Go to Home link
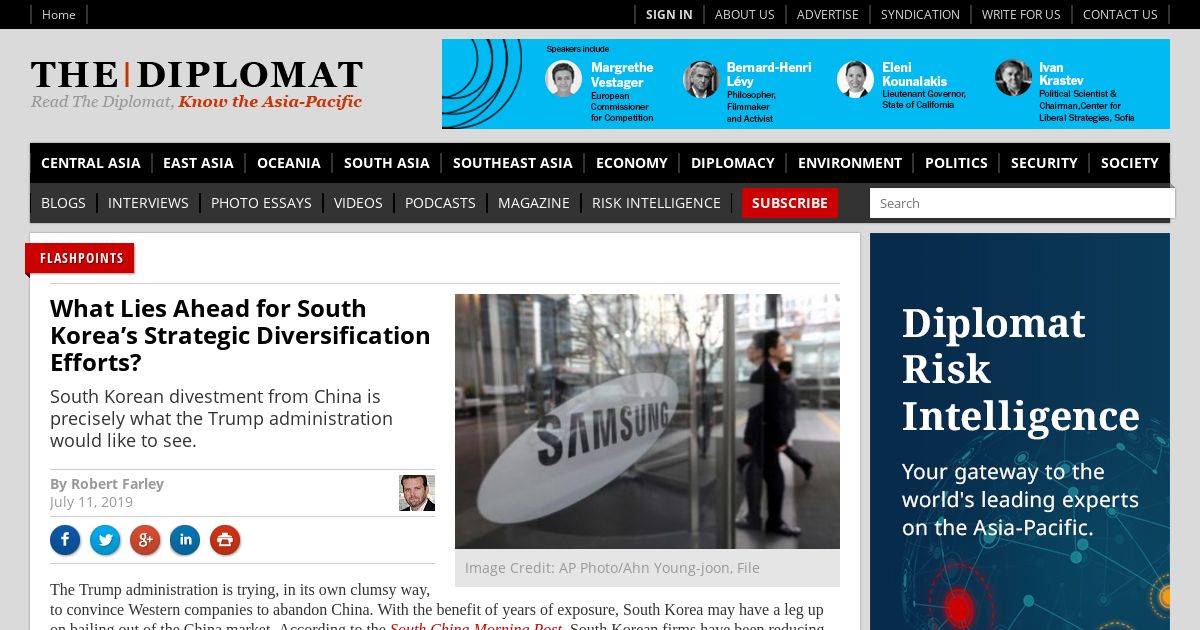This screenshot has height=630, width=1200. click(59, 14)
